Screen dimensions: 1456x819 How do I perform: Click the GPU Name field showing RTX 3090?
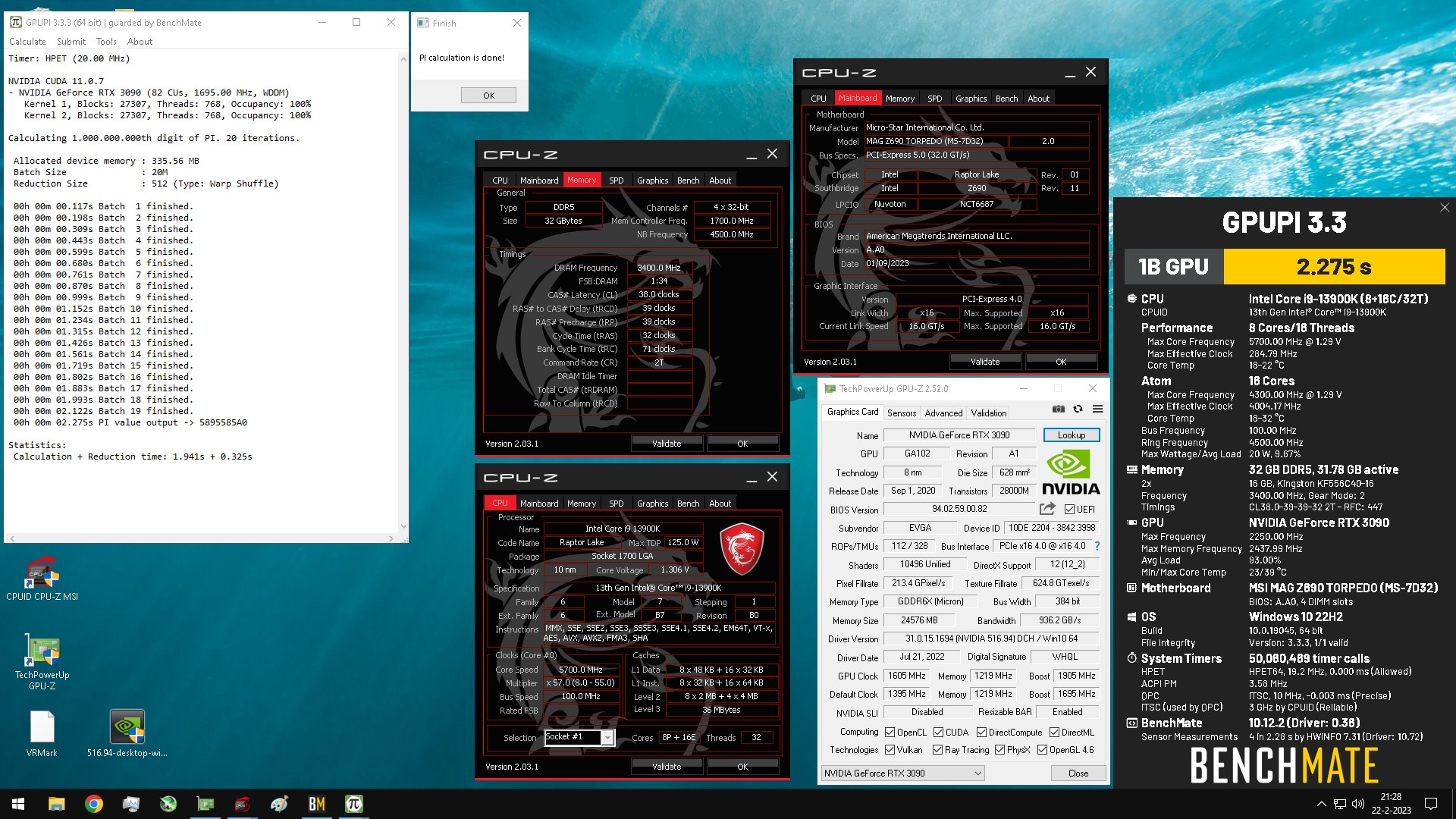959,435
